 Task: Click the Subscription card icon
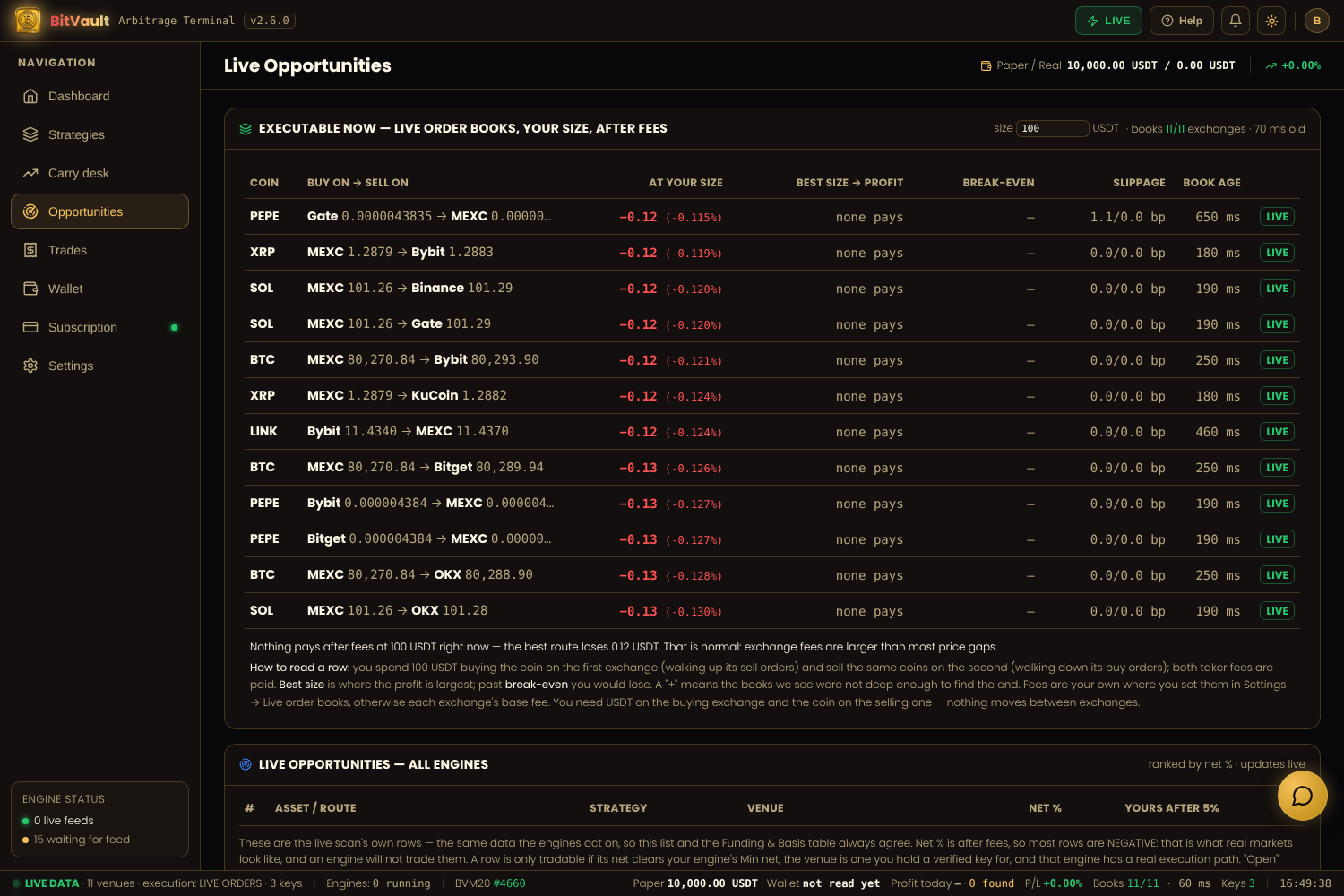(x=30, y=327)
